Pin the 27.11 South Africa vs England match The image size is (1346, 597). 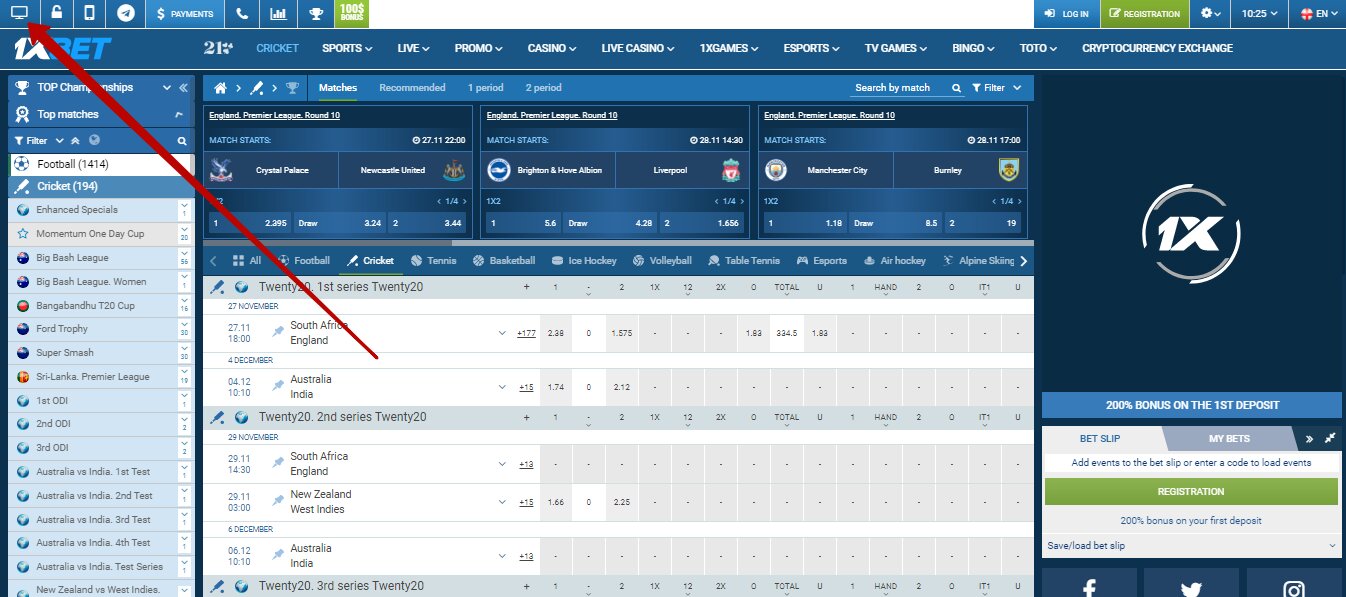point(278,332)
